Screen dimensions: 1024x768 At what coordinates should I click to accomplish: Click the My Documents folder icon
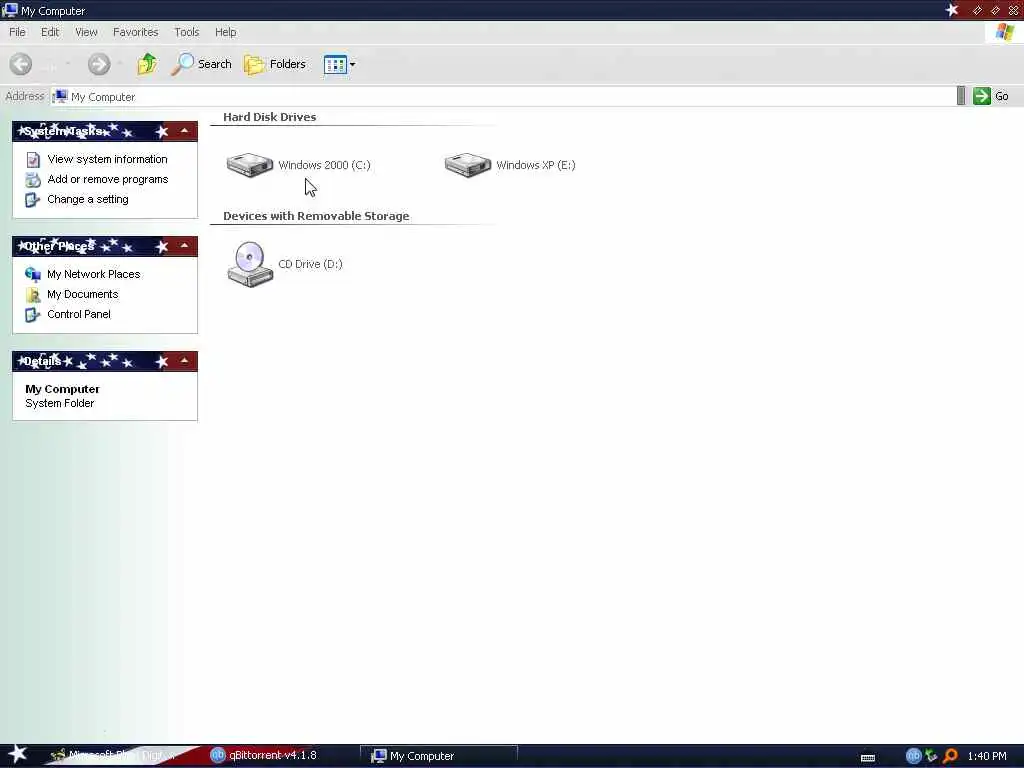[33, 295]
